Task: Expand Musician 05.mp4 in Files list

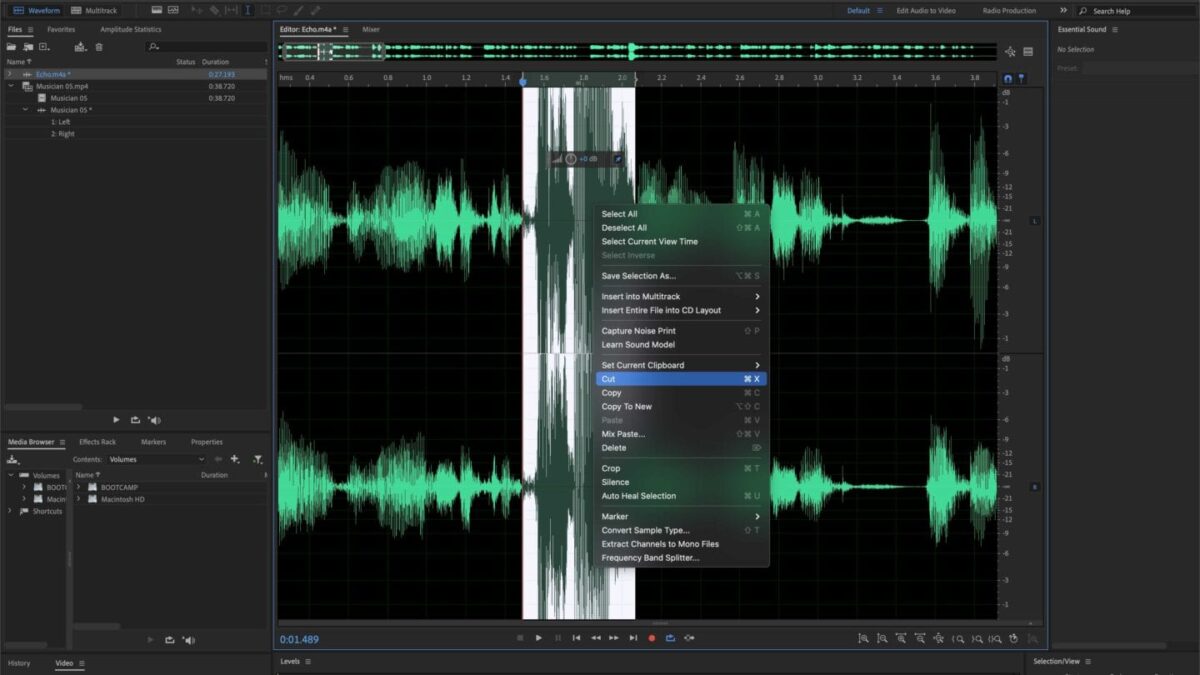Action: (11, 86)
